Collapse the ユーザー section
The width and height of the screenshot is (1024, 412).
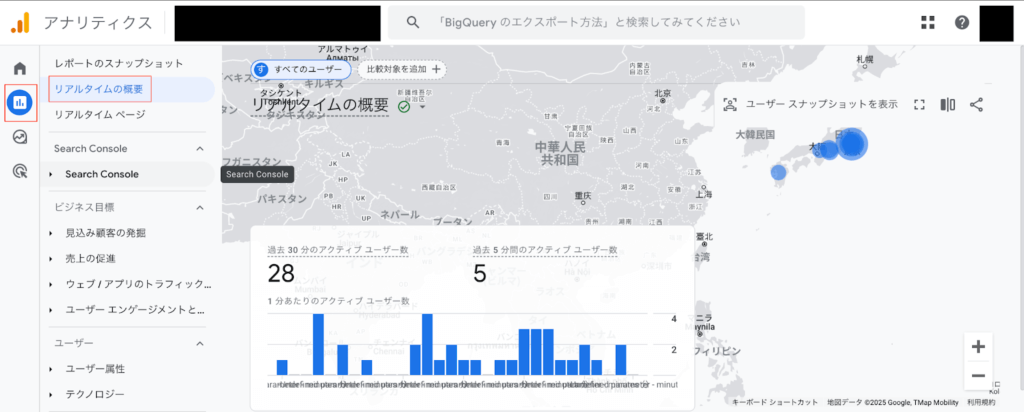(129, 343)
